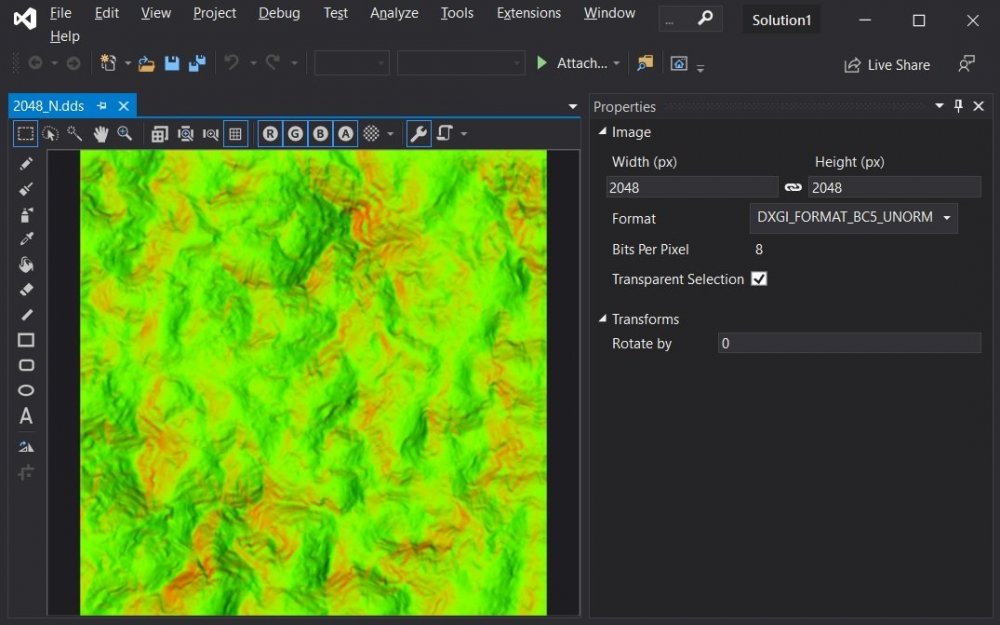This screenshot has height=625, width=1000.
Task: Select the Ellipse shape tool
Action: [x=26, y=391]
